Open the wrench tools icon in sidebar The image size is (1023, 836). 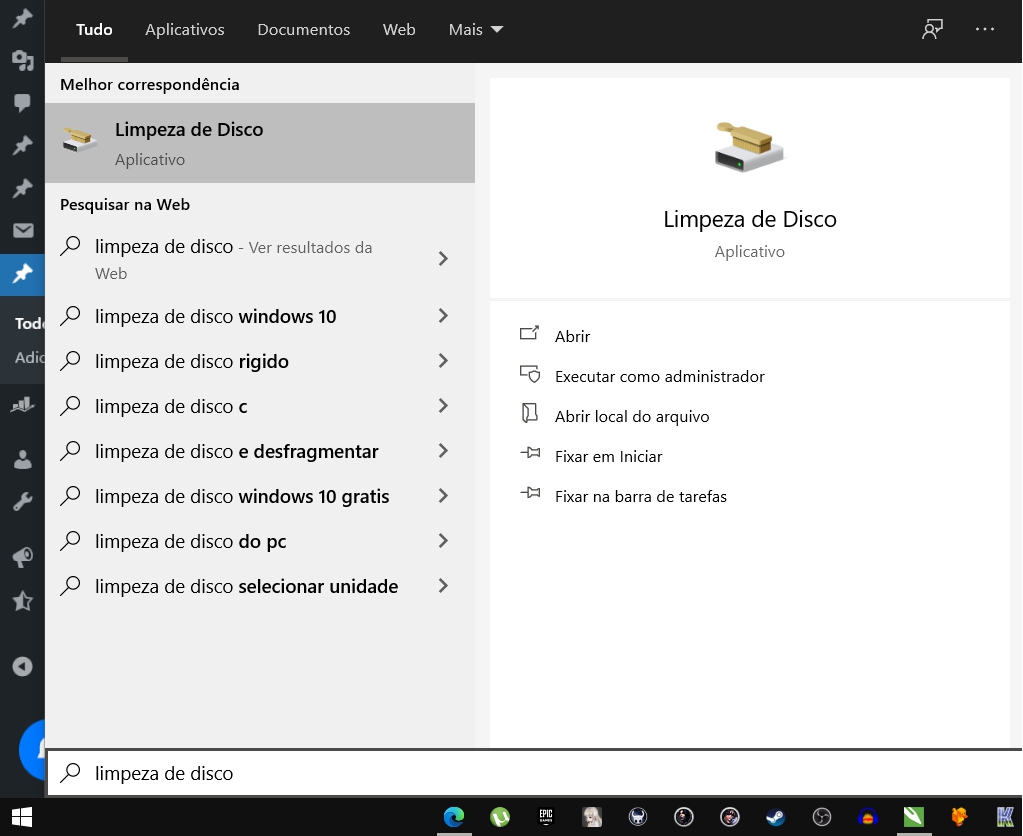coord(23,502)
